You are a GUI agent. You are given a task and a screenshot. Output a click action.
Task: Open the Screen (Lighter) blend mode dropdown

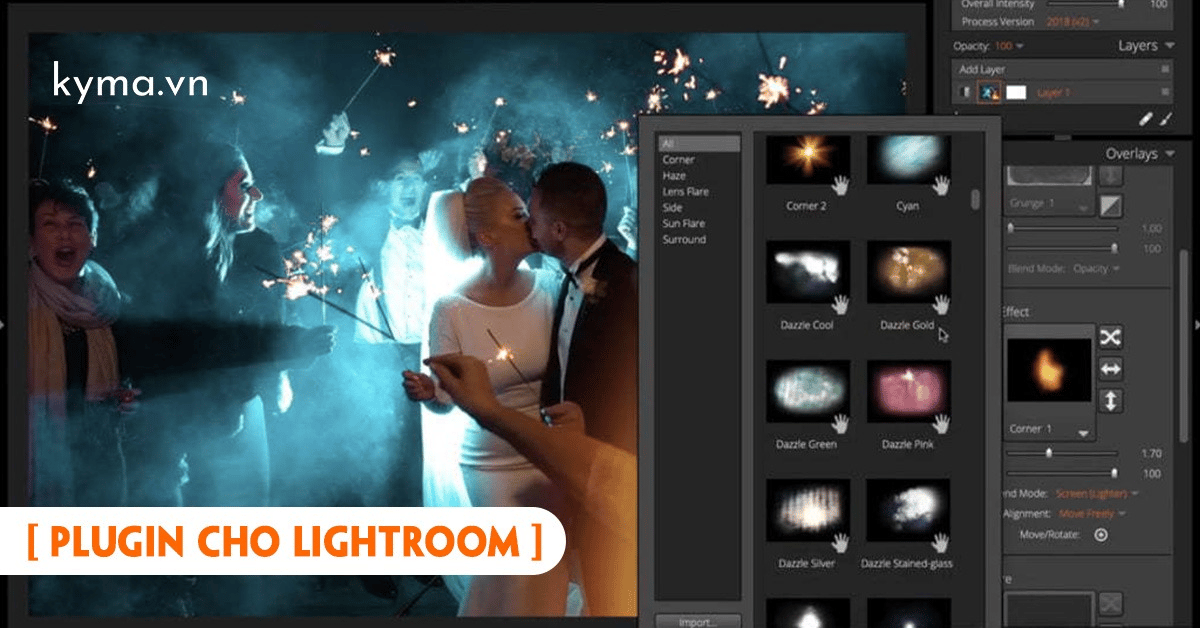pyautogui.click(x=1097, y=493)
